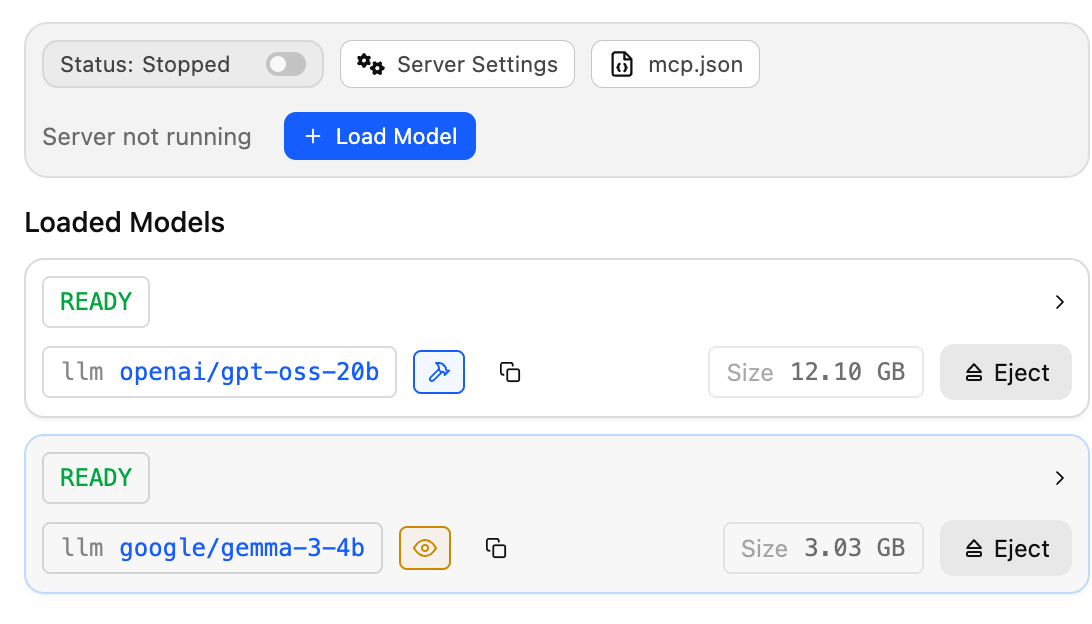This screenshot has width=1092, height=624.
Task: Select the llm google/gemma-3-4b name field
Action: click(x=212, y=548)
